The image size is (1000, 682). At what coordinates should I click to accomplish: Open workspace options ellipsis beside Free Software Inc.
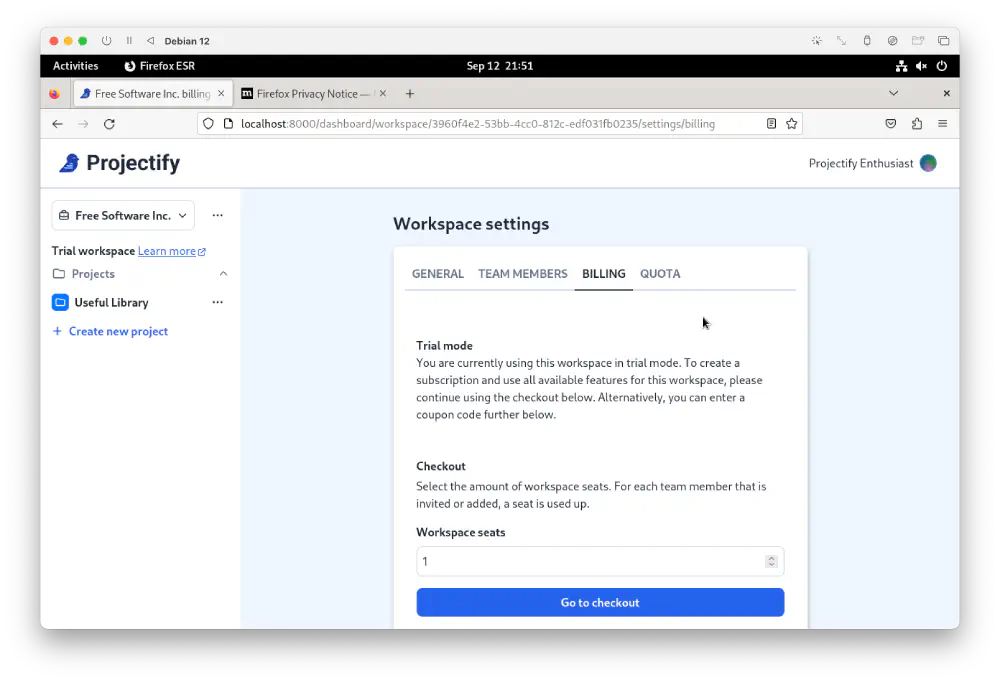point(217,216)
